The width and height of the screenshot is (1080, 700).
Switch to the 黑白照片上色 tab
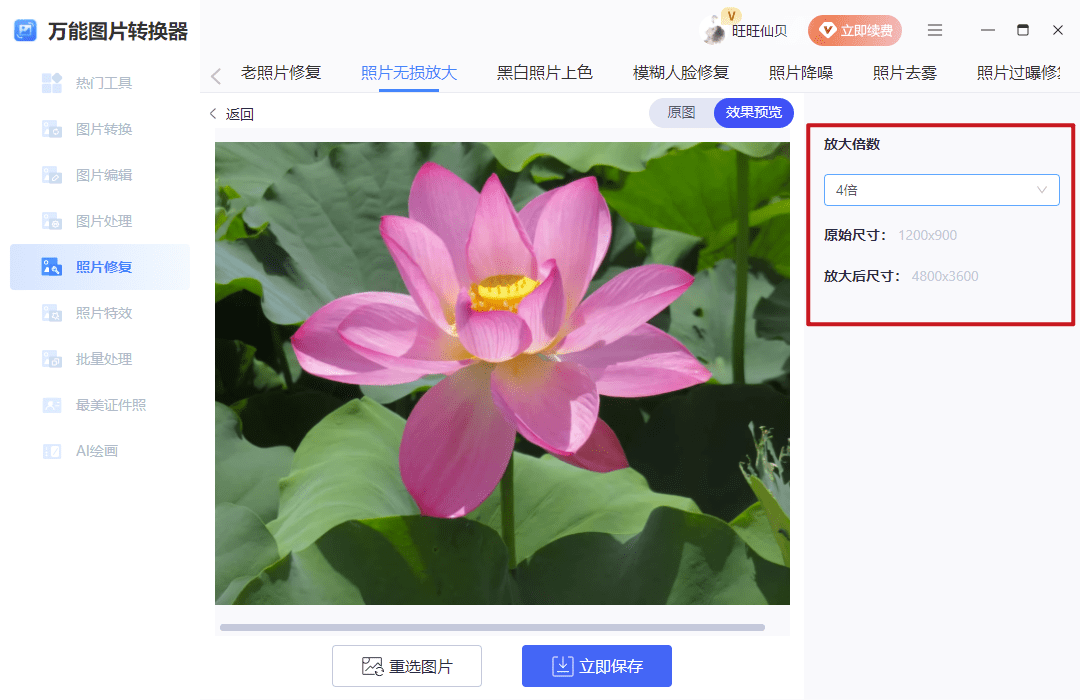pos(544,72)
